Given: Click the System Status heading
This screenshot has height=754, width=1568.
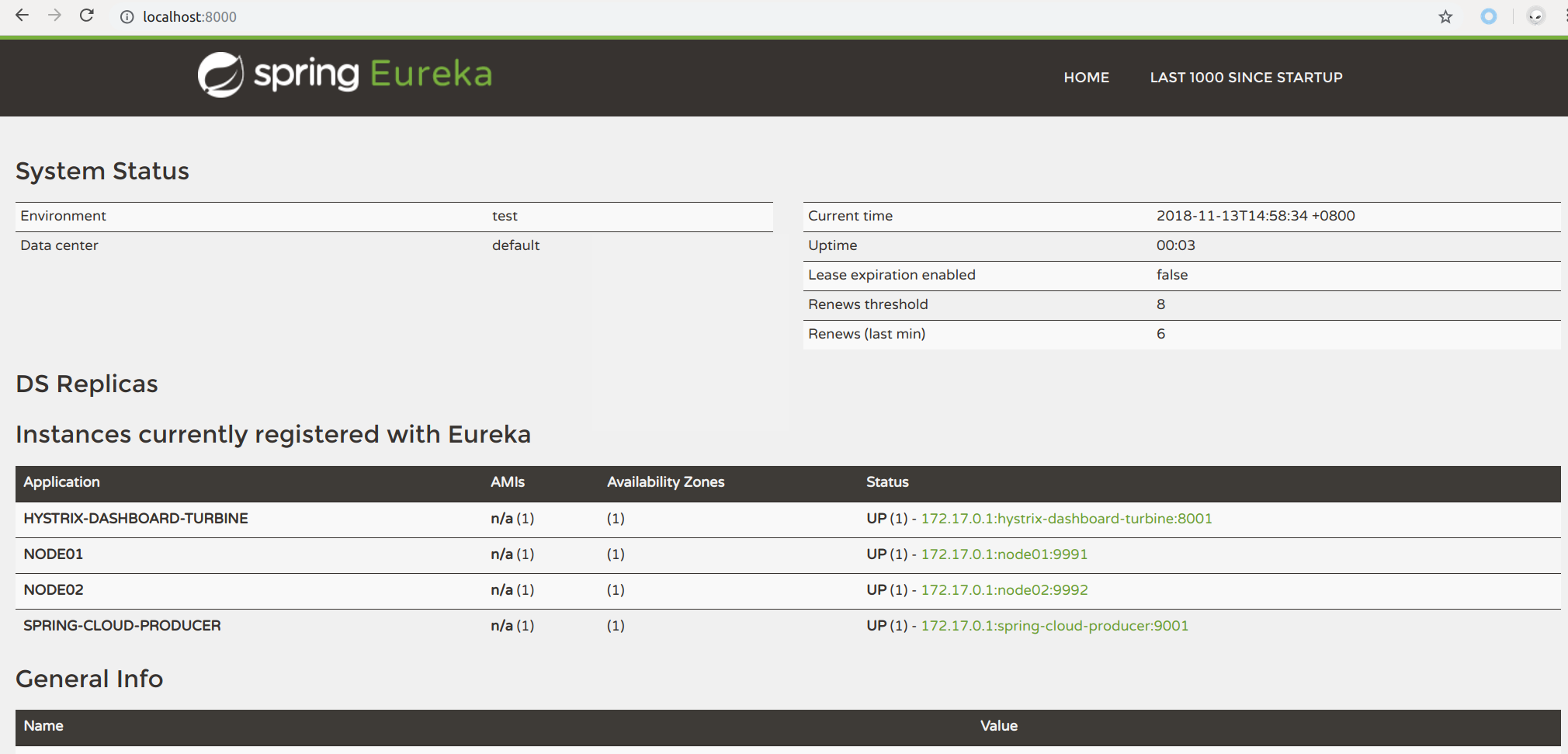Looking at the screenshot, I should point(102,171).
